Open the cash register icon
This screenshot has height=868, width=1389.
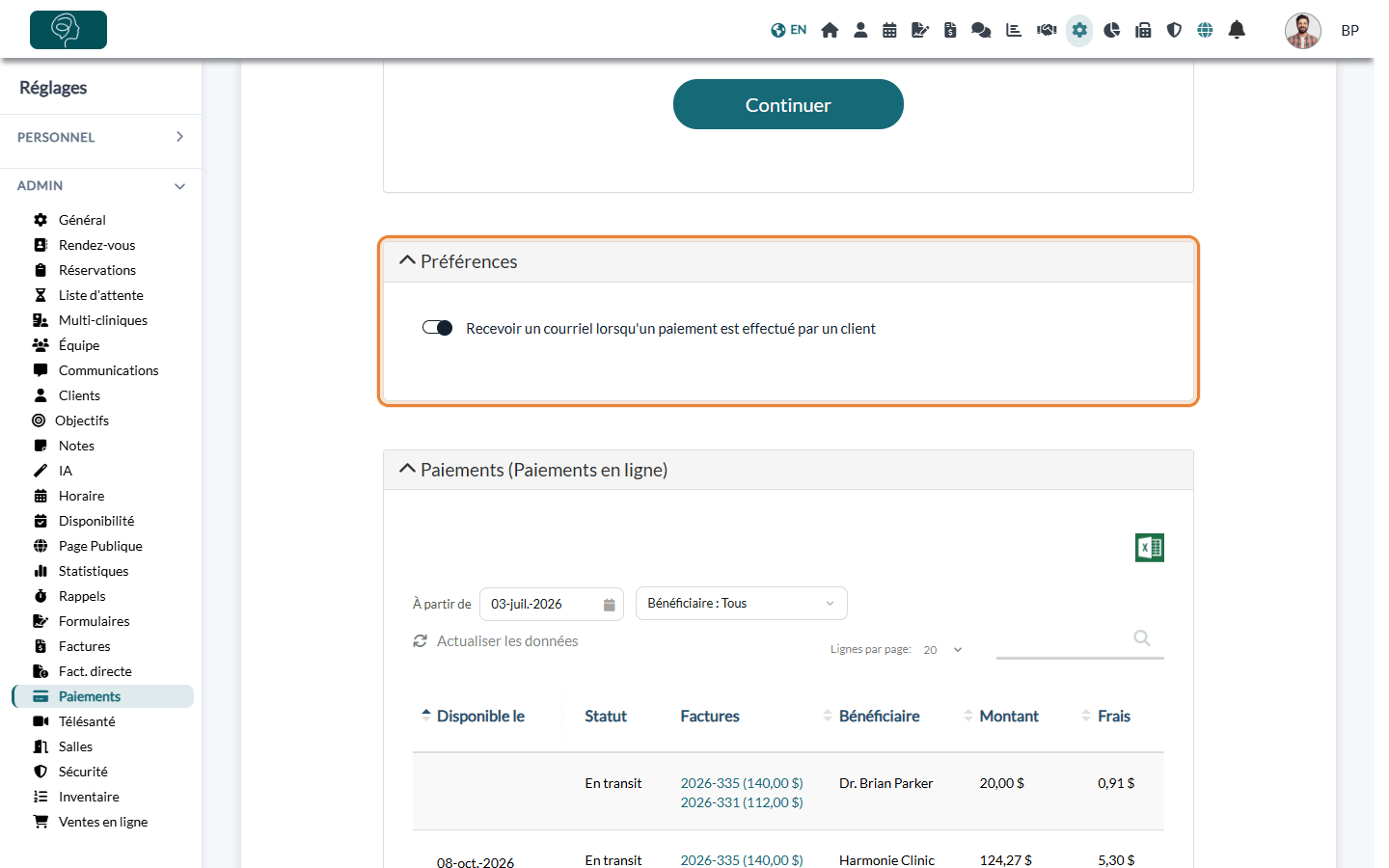pyautogui.click(x=1143, y=30)
